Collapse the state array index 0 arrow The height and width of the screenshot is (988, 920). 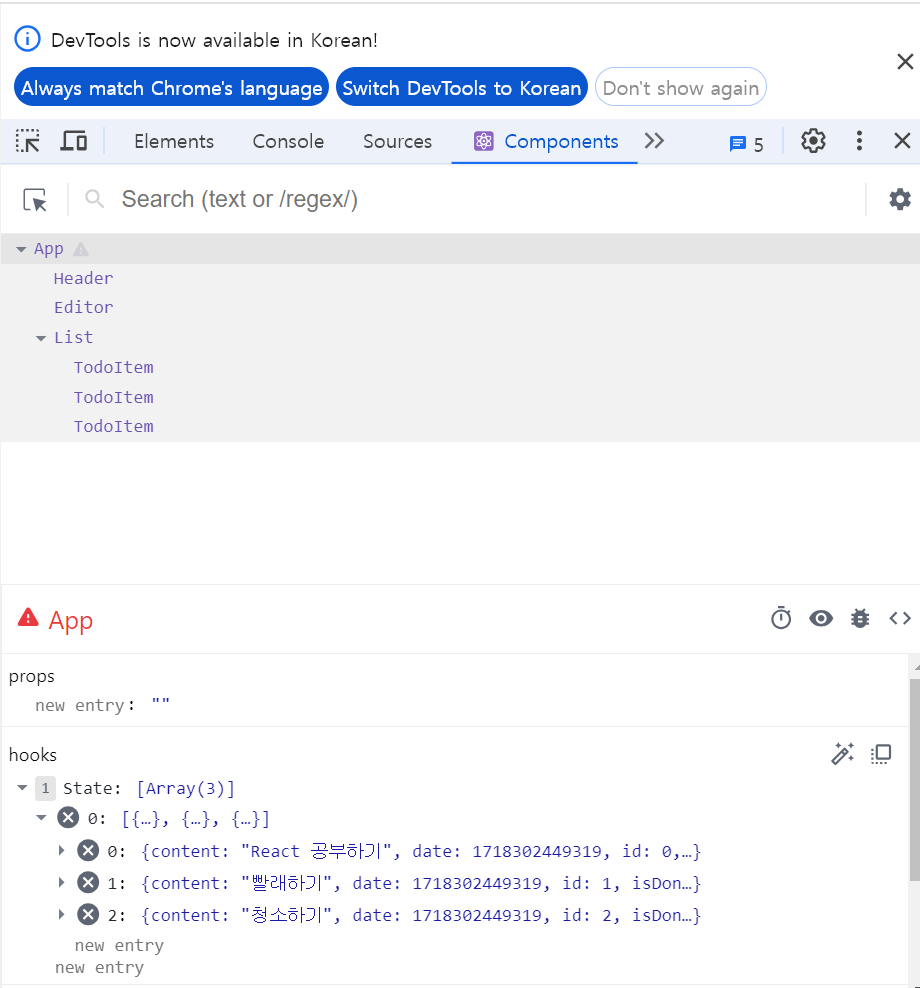42,819
